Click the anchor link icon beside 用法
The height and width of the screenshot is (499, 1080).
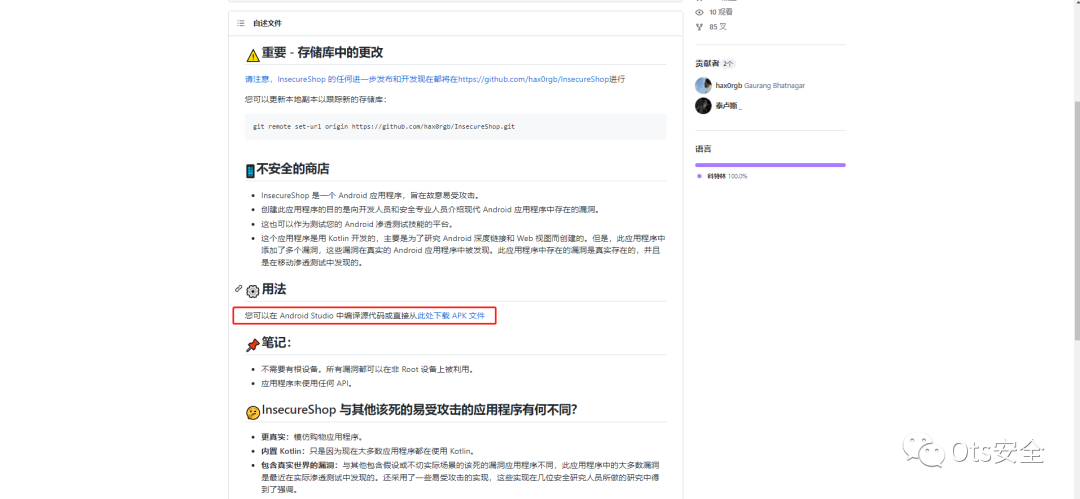click(238, 288)
